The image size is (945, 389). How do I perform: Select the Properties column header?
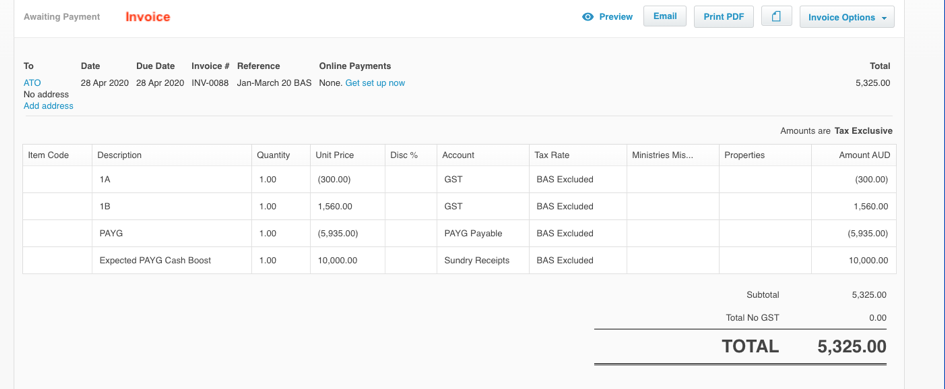[765, 155]
